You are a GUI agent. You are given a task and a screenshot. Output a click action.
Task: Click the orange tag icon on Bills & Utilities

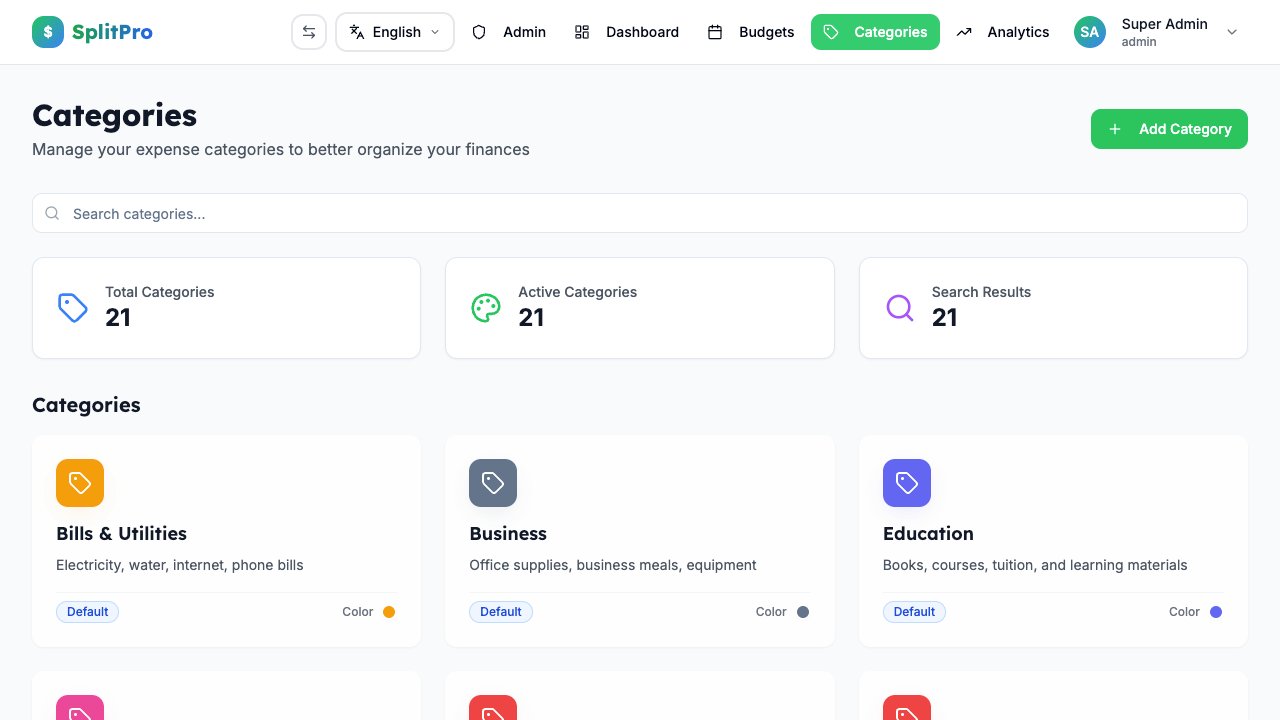tap(79, 483)
